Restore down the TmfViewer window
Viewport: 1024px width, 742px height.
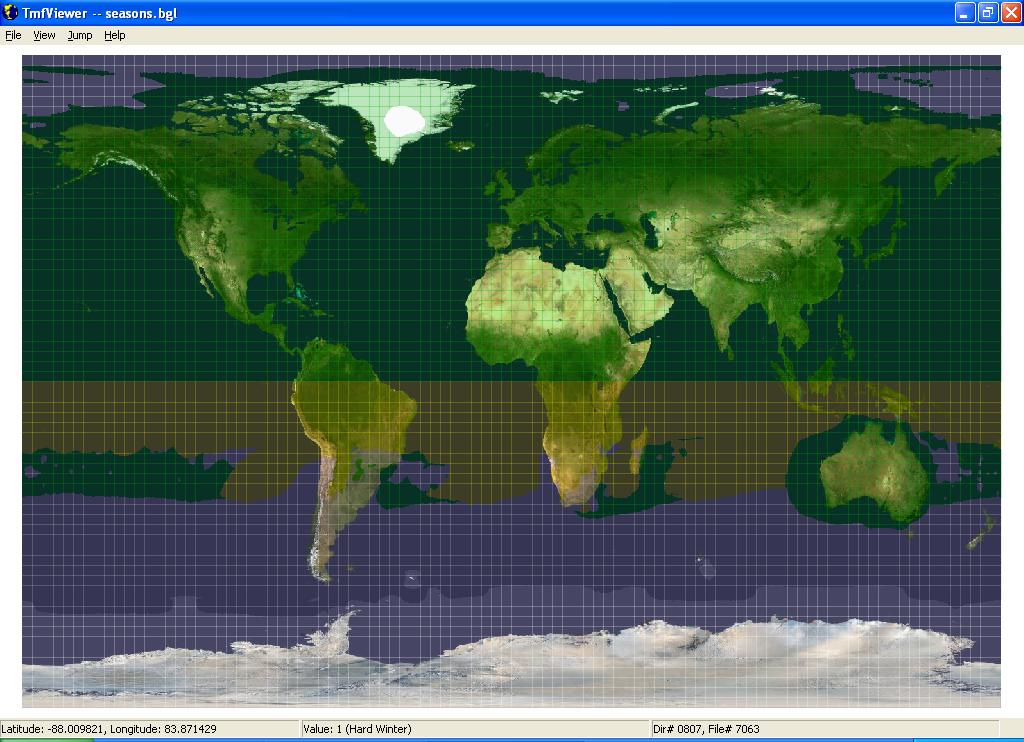click(x=987, y=13)
